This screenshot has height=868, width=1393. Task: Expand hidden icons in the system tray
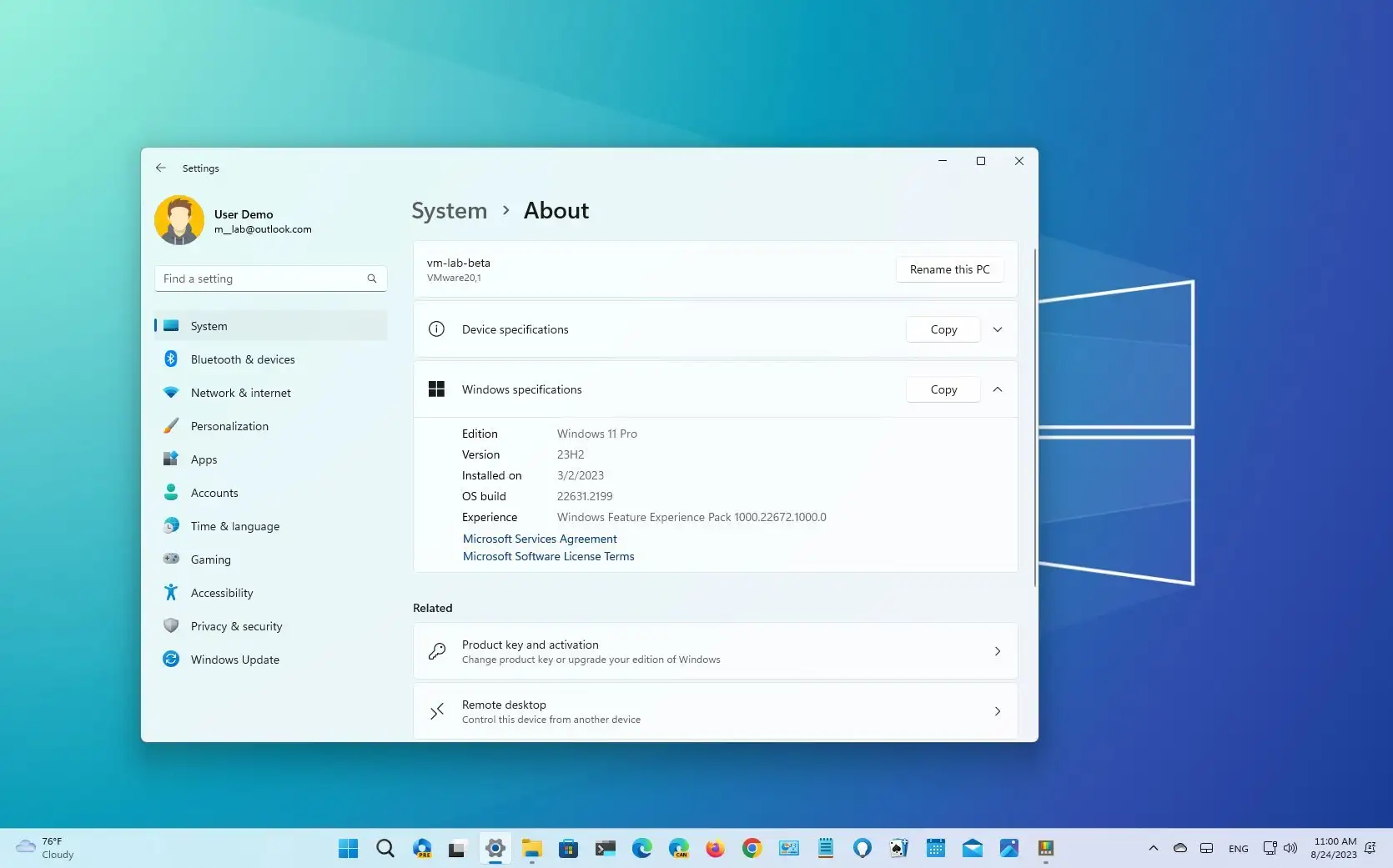(x=1154, y=848)
